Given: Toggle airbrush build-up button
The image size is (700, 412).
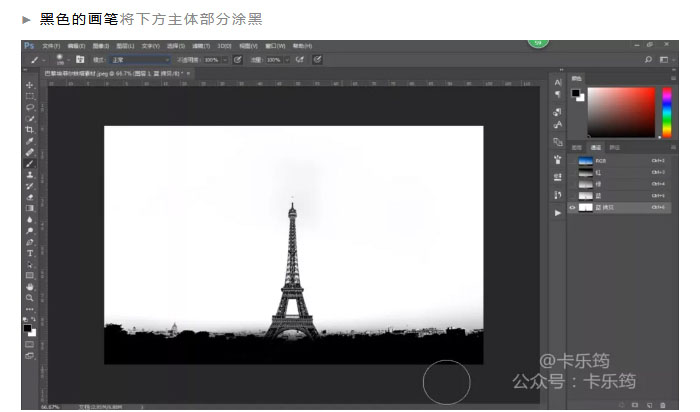Looking at the screenshot, I should [x=300, y=59].
